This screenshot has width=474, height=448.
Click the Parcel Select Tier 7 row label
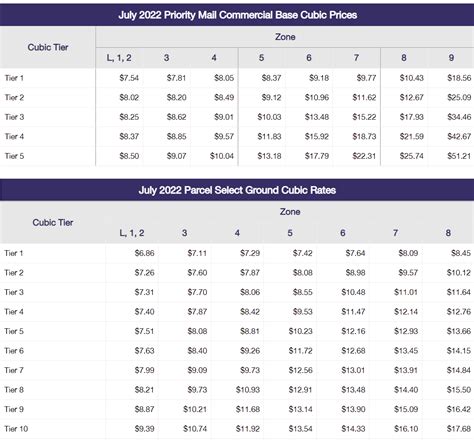click(x=14, y=370)
